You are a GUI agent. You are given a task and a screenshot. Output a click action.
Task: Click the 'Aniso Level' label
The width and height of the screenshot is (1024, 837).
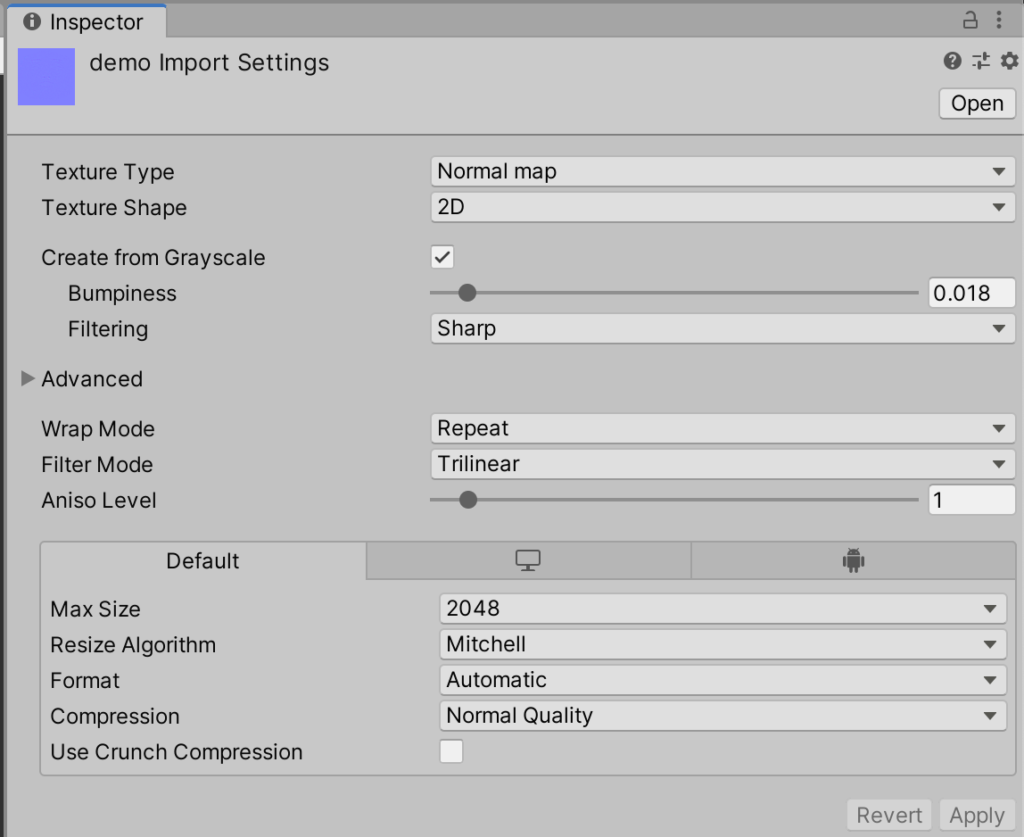coord(99,501)
